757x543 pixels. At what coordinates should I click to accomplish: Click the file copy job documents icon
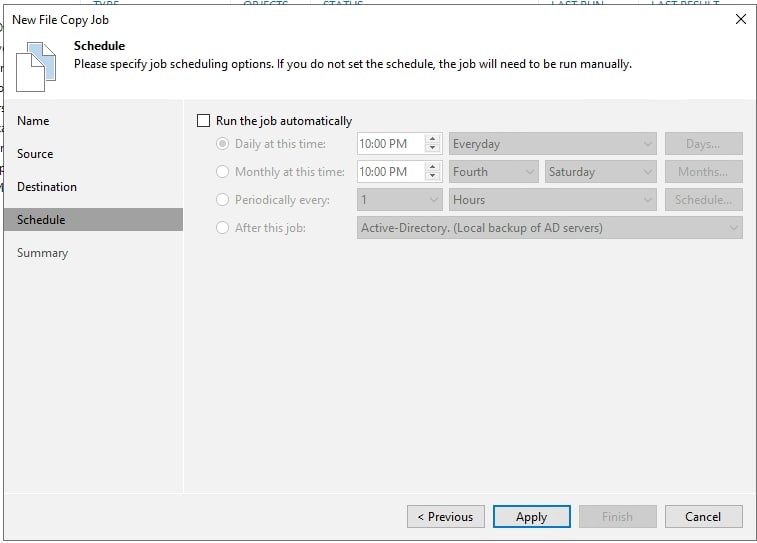[36, 67]
